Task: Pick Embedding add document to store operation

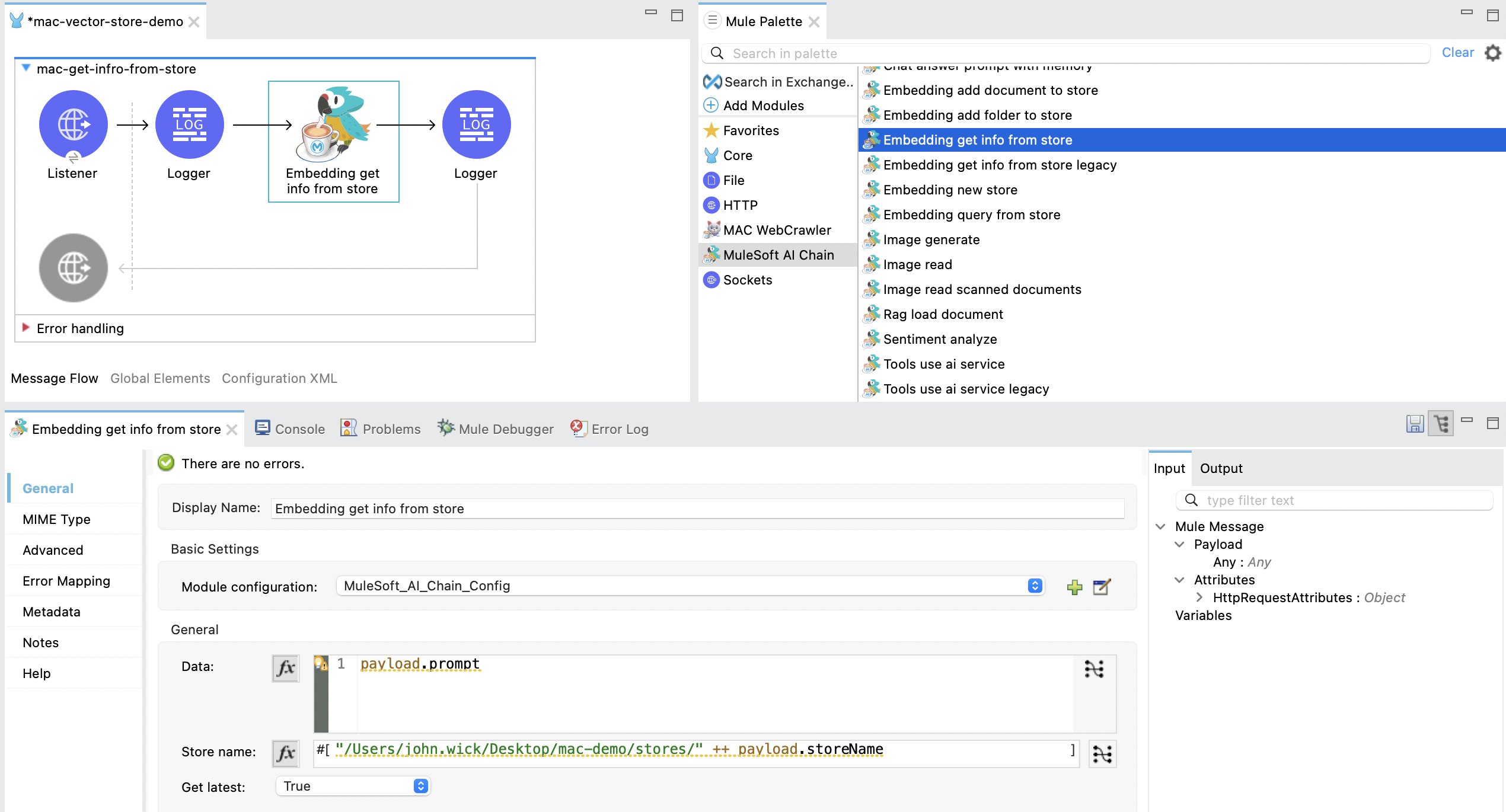Action: tap(981, 90)
